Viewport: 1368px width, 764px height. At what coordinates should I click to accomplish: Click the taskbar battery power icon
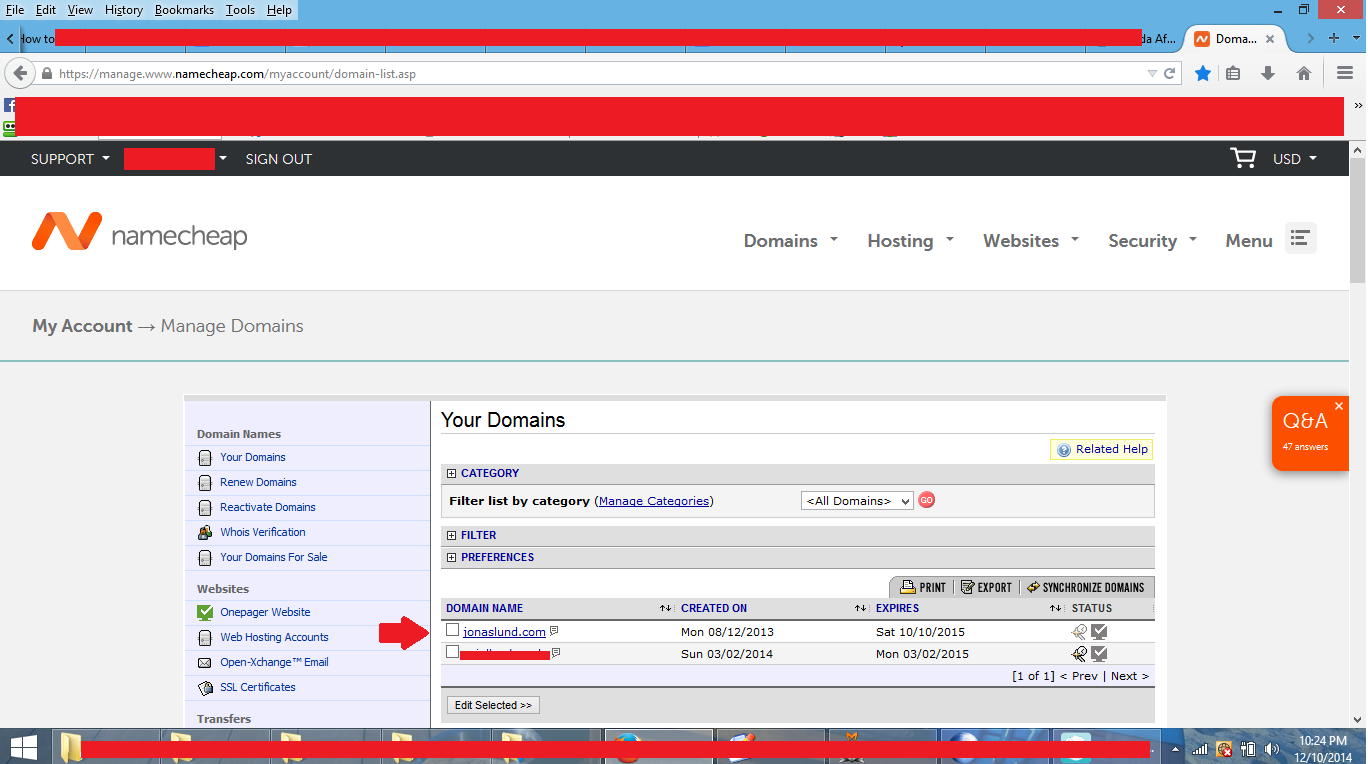1247,748
